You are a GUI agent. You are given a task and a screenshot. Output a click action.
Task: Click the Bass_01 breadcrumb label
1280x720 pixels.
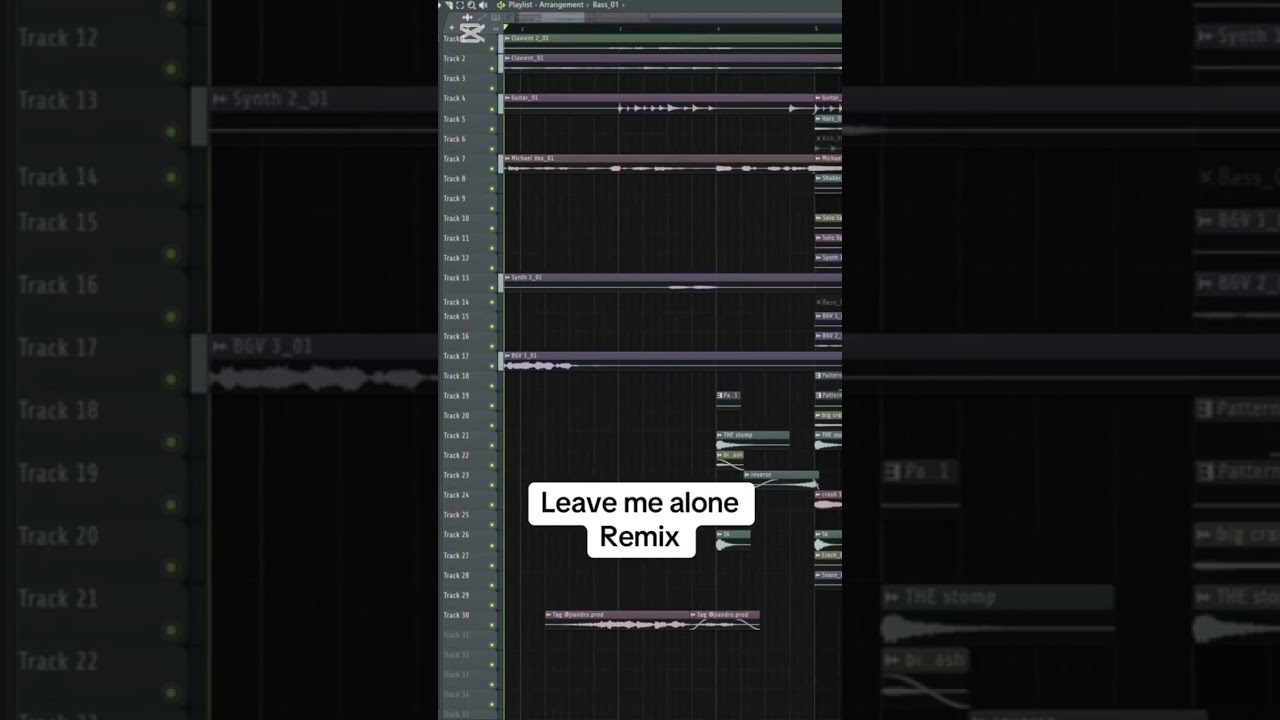pyautogui.click(x=606, y=5)
